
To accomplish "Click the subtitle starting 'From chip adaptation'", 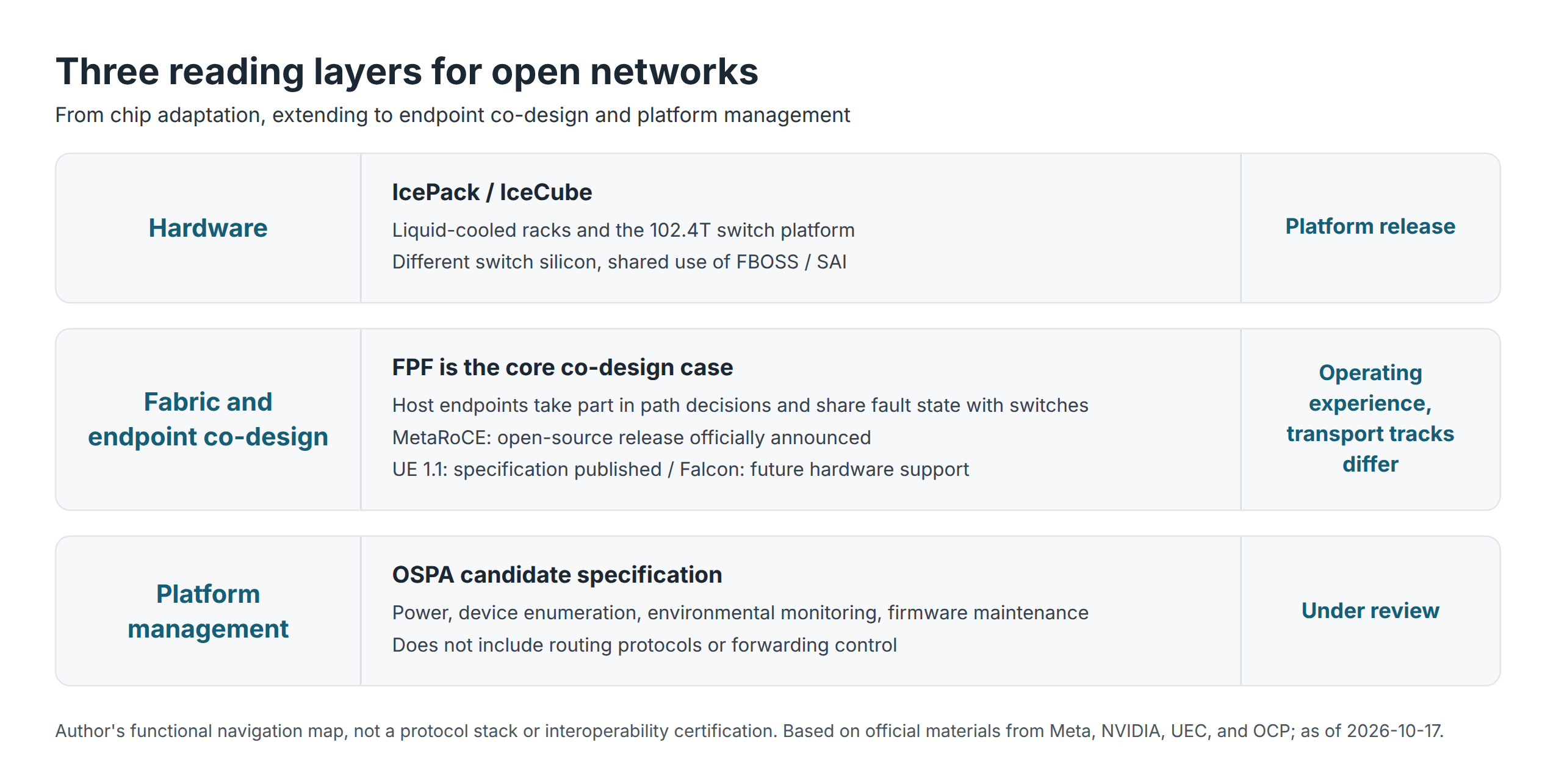I will tap(452, 115).
